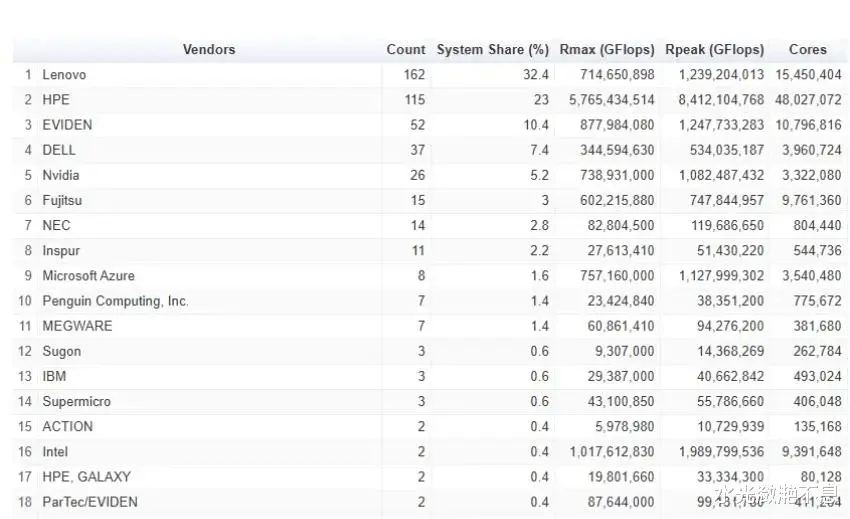Click HPE's Rmax value 5,765,434,514

[611, 100]
